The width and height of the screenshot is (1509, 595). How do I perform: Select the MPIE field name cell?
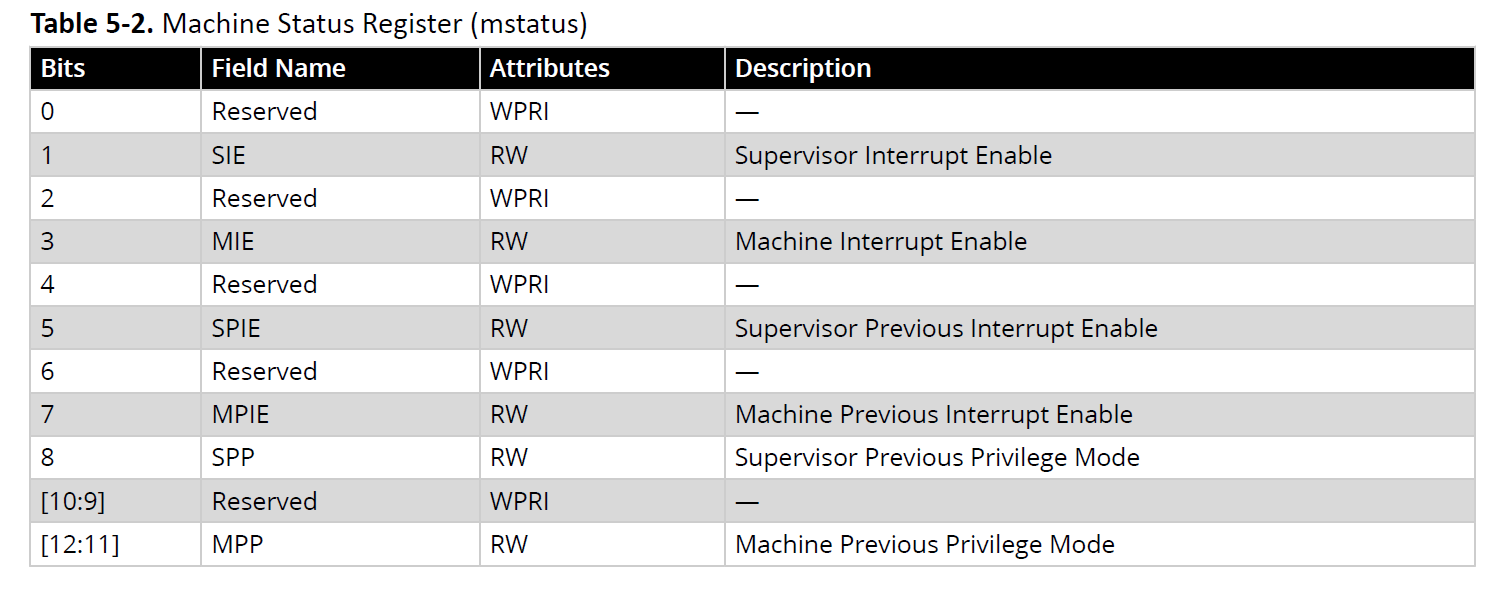point(240,414)
